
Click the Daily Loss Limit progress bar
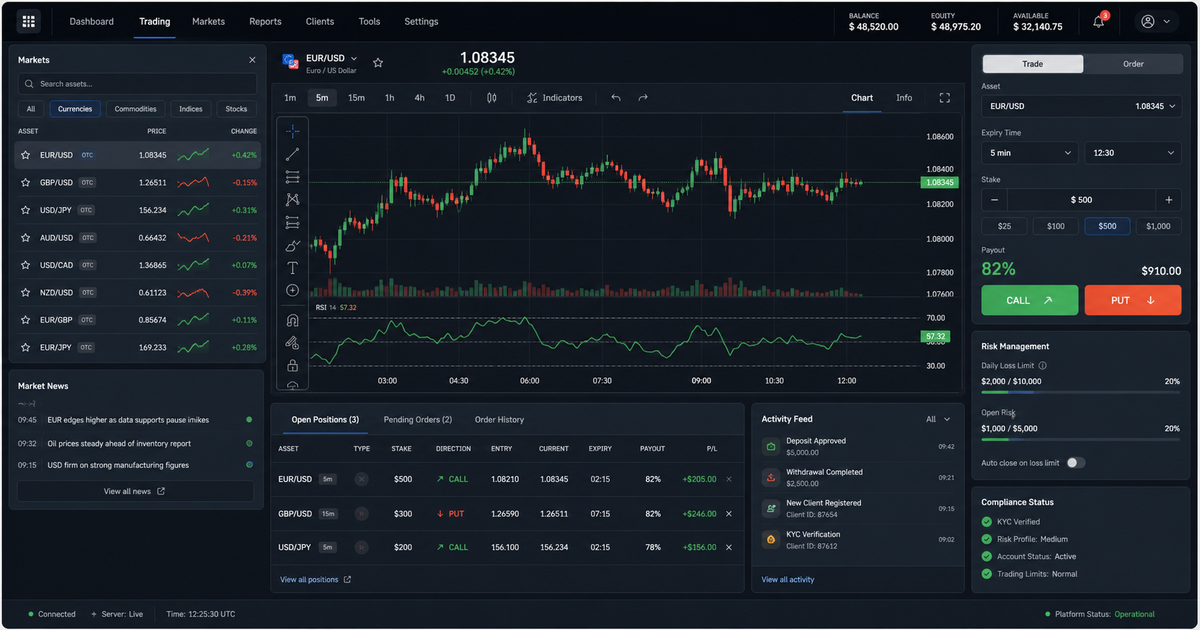pos(1081,392)
